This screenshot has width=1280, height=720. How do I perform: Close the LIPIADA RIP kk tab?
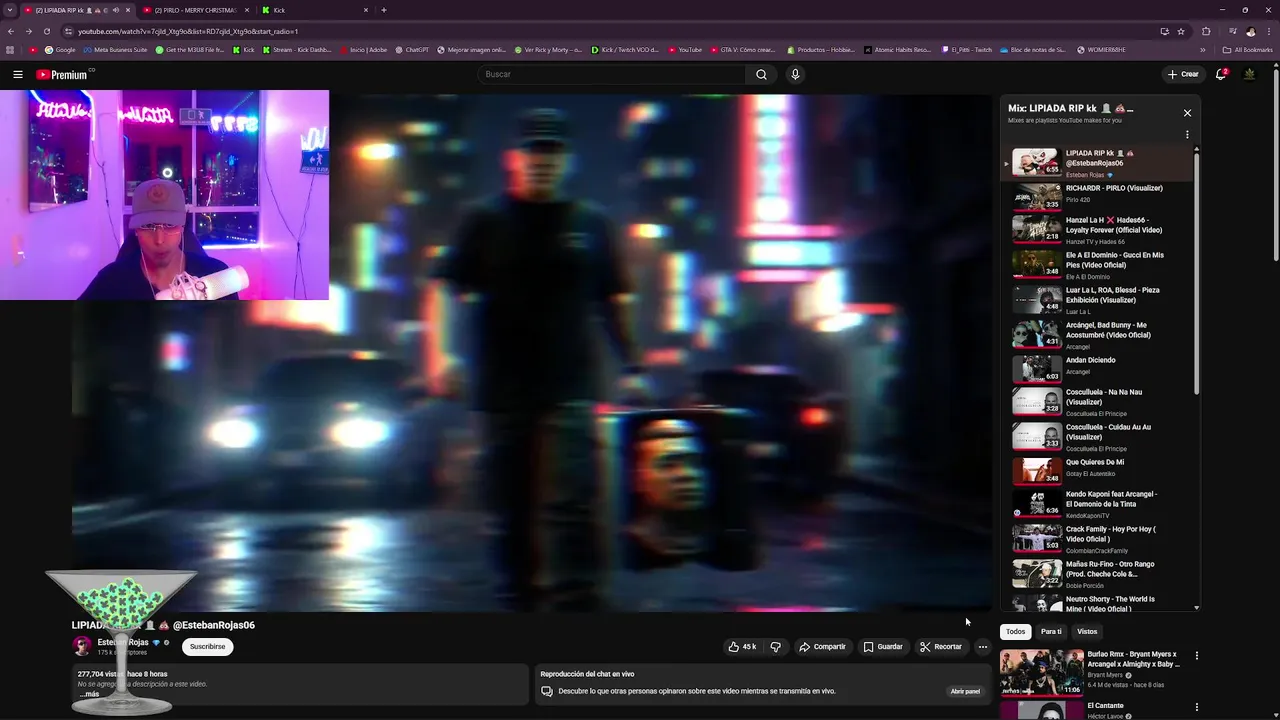pos(127,10)
